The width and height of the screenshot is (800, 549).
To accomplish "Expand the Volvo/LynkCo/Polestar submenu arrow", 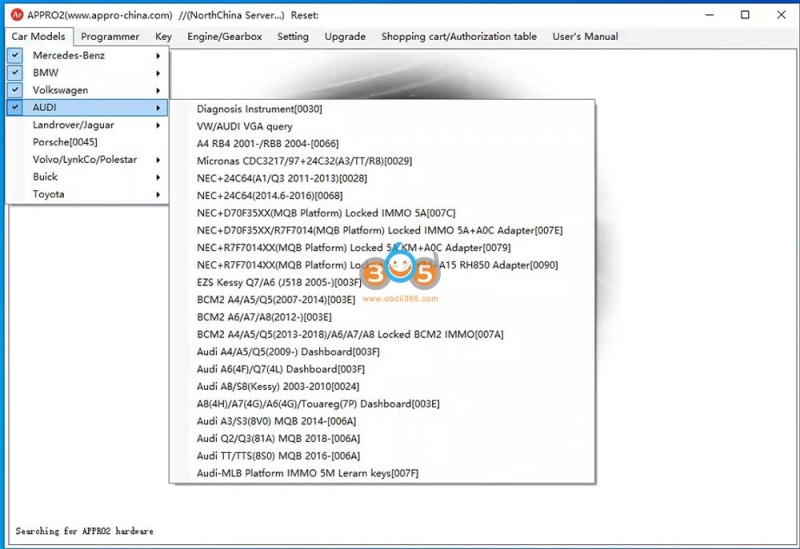I will click(158, 160).
